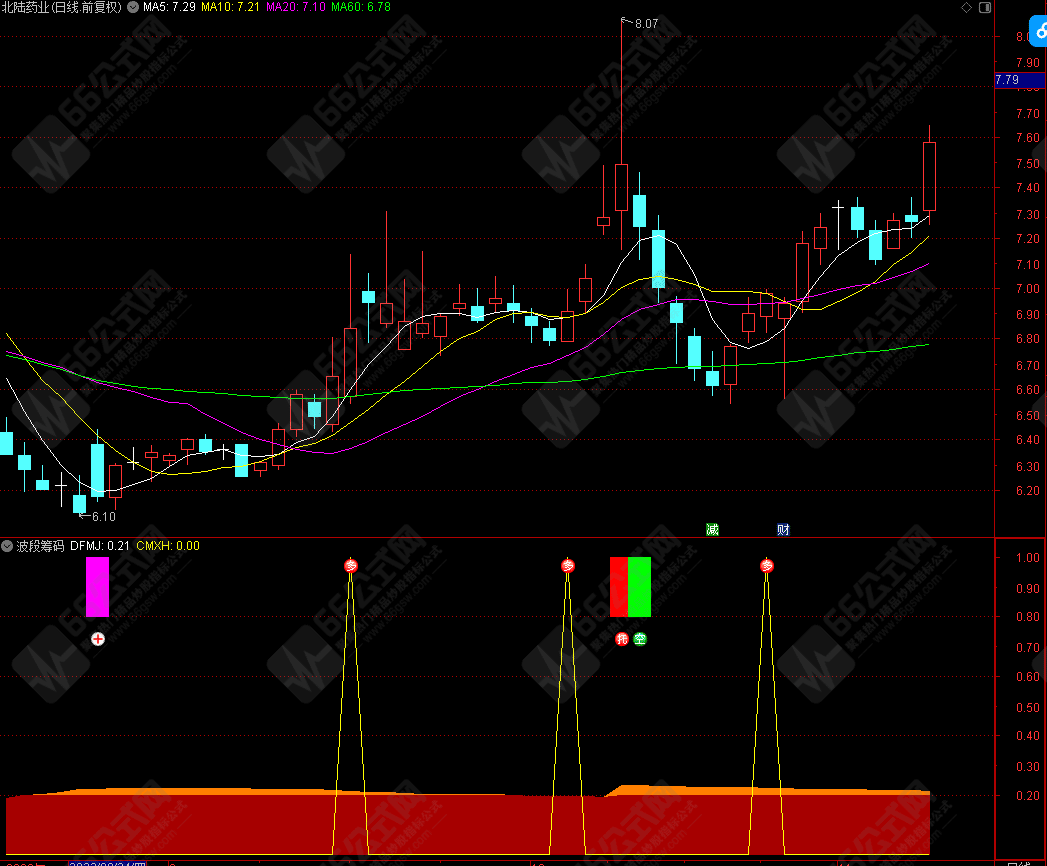Click the DFMJ: 0.21 value label

pyautogui.click(x=99, y=546)
